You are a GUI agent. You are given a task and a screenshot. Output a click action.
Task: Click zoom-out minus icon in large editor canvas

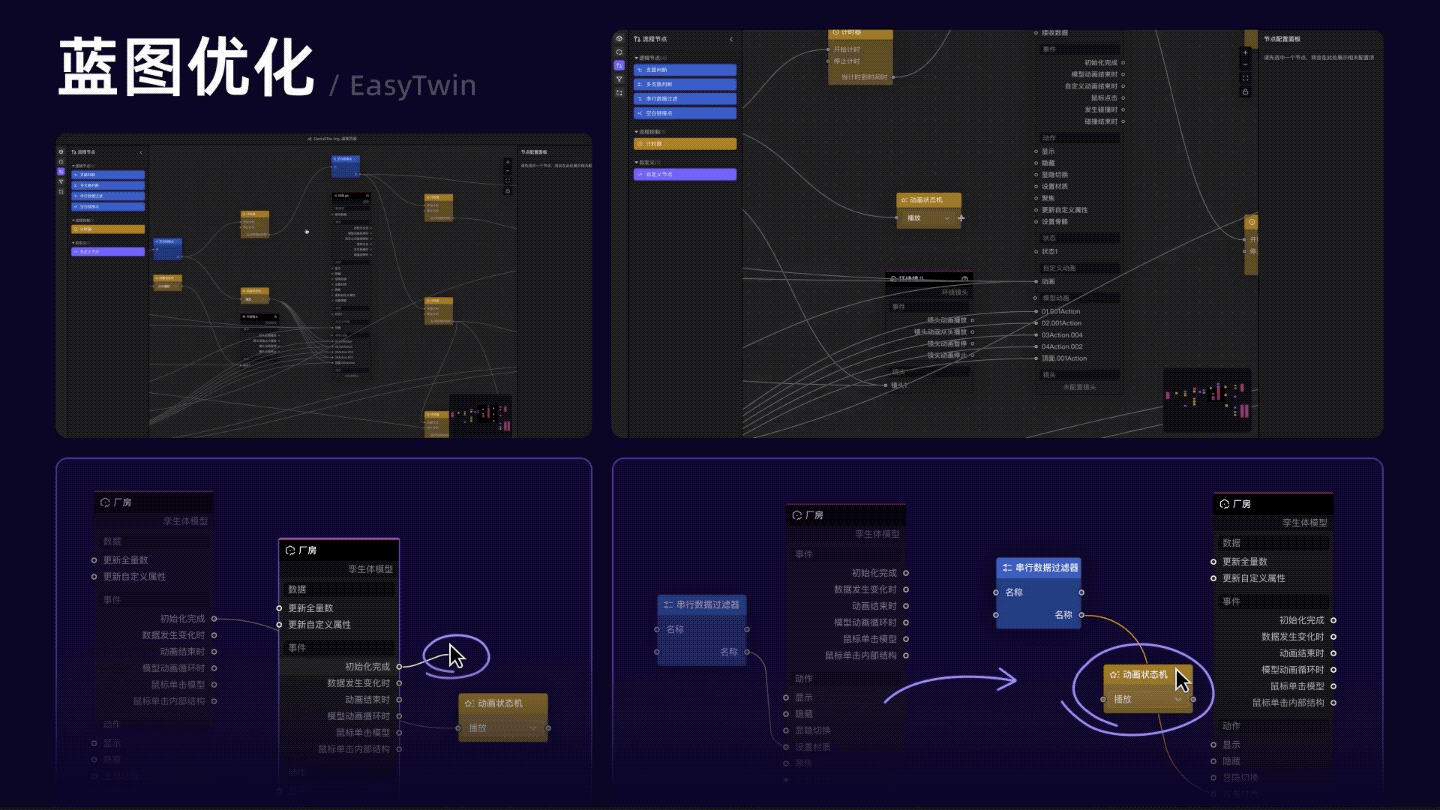1245,65
